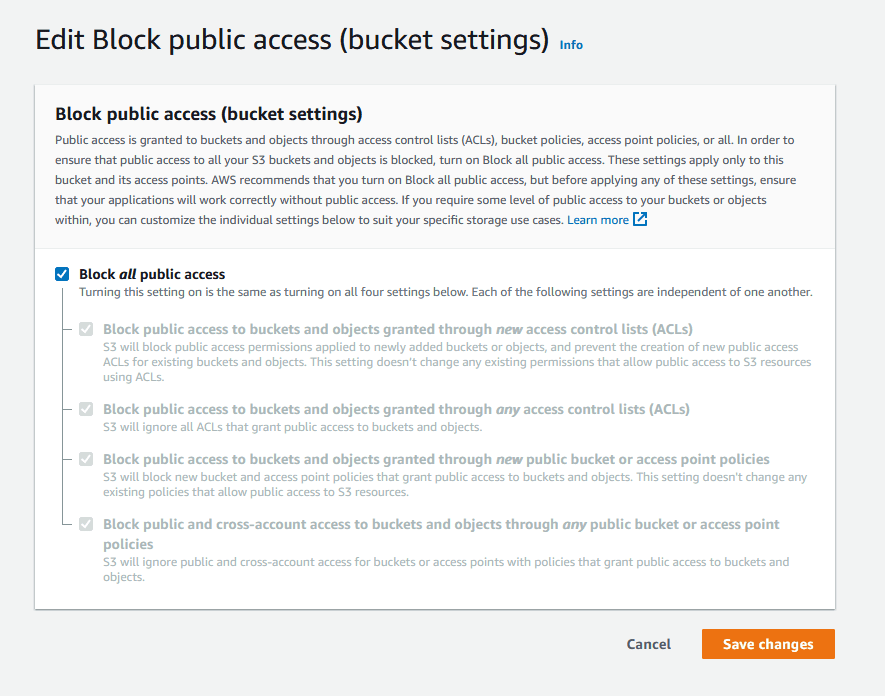Toggle checkbox for new public bucket policies

(86, 459)
